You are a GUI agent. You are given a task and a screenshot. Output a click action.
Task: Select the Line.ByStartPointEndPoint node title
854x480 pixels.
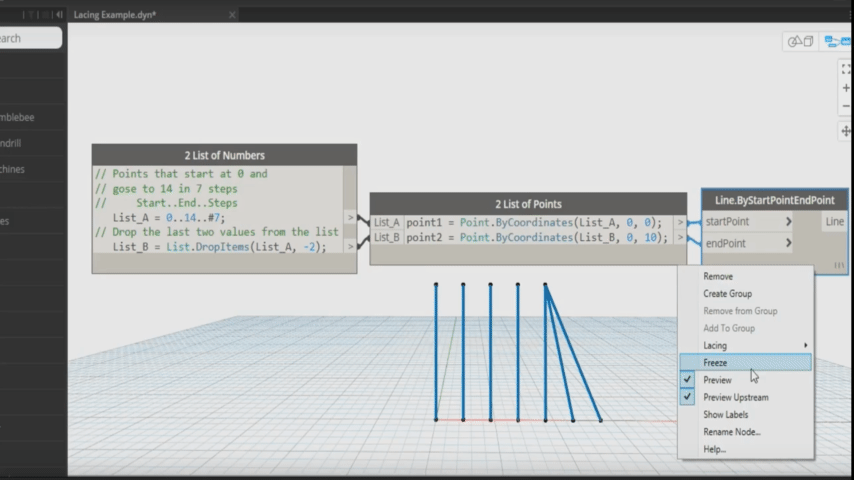[x=774, y=200]
